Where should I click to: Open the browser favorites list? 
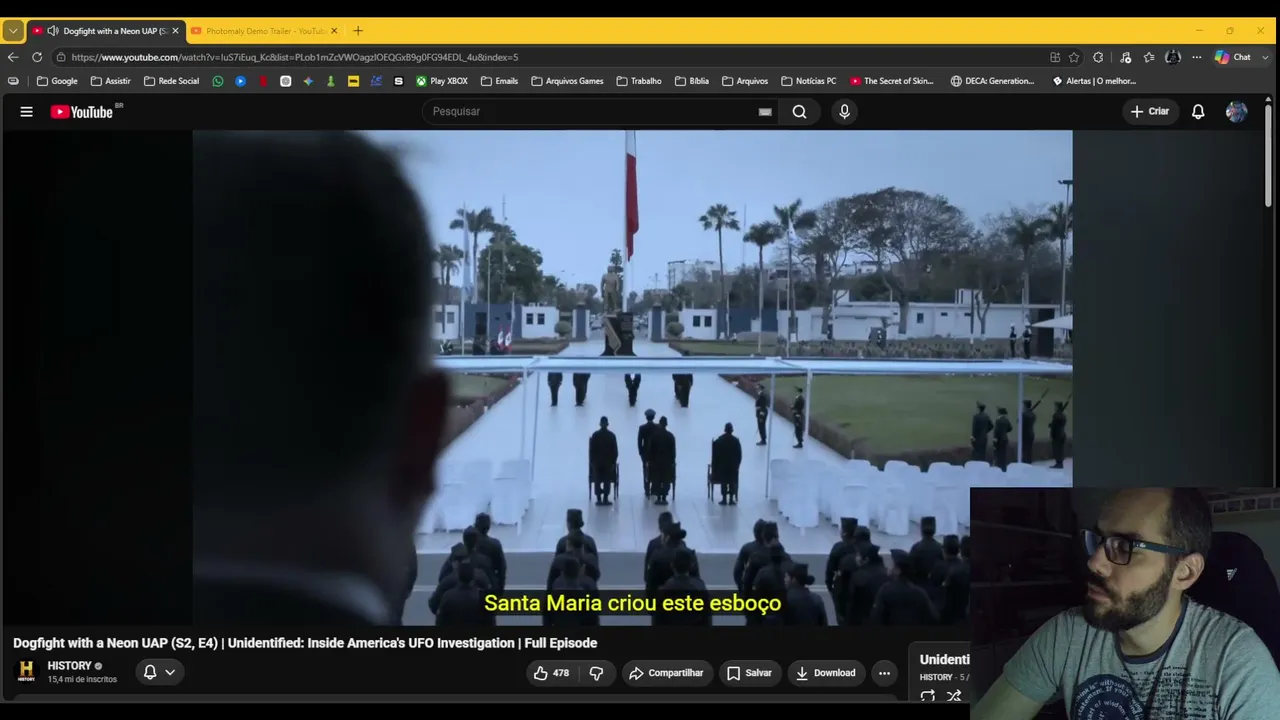pos(1149,57)
